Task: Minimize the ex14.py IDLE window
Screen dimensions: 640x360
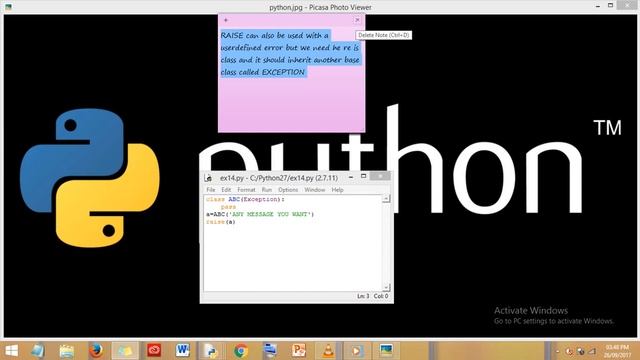Action: point(351,177)
